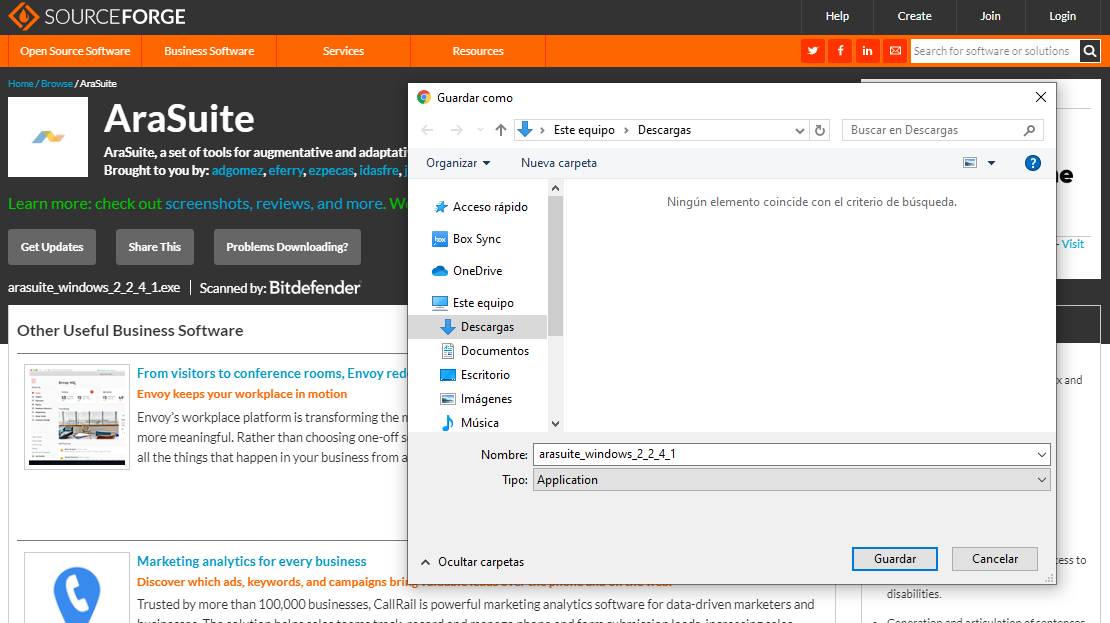Open the ezpecas contributor link
The image size is (1110, 623).
coord(331,171)
